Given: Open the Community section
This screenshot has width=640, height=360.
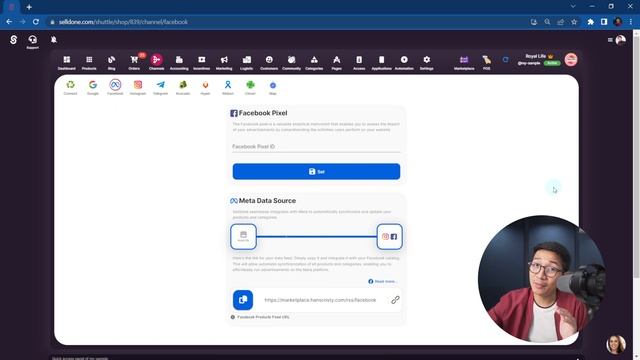Looking at the screenshot, I should click(291, 62).
